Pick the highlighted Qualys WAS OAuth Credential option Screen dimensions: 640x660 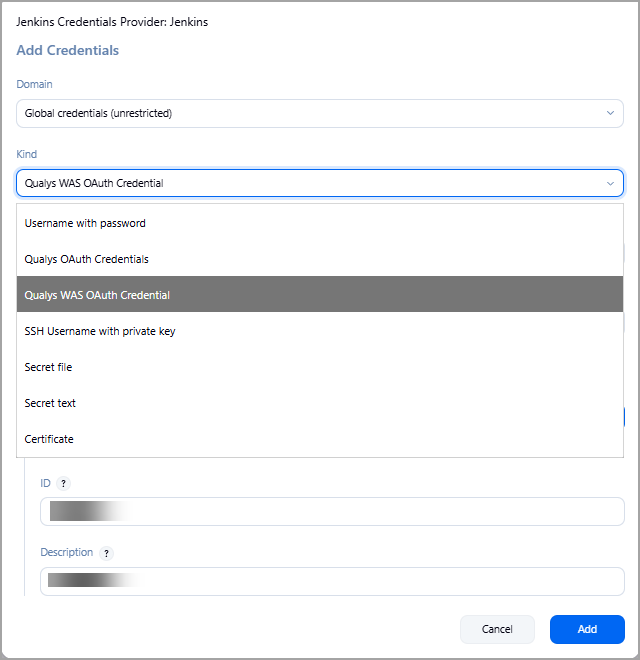tap(97, 295)
